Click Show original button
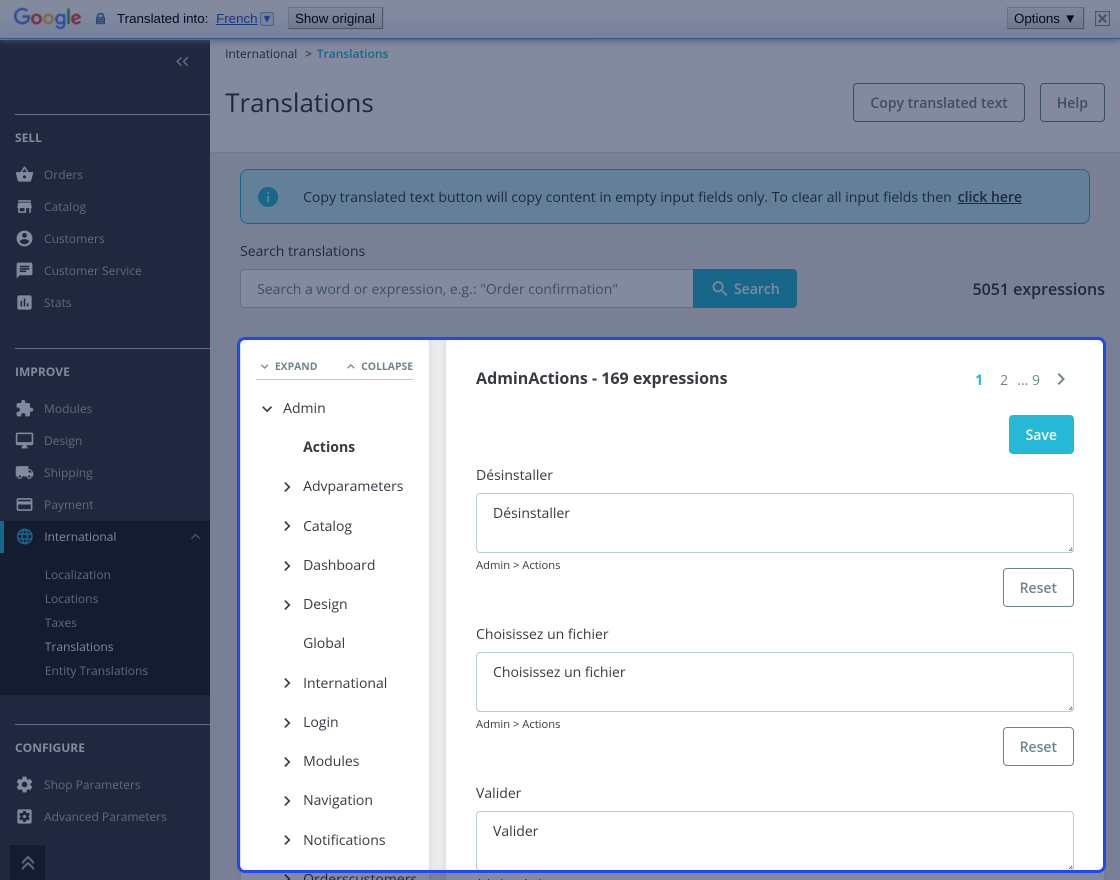 (x=335, y=19)
